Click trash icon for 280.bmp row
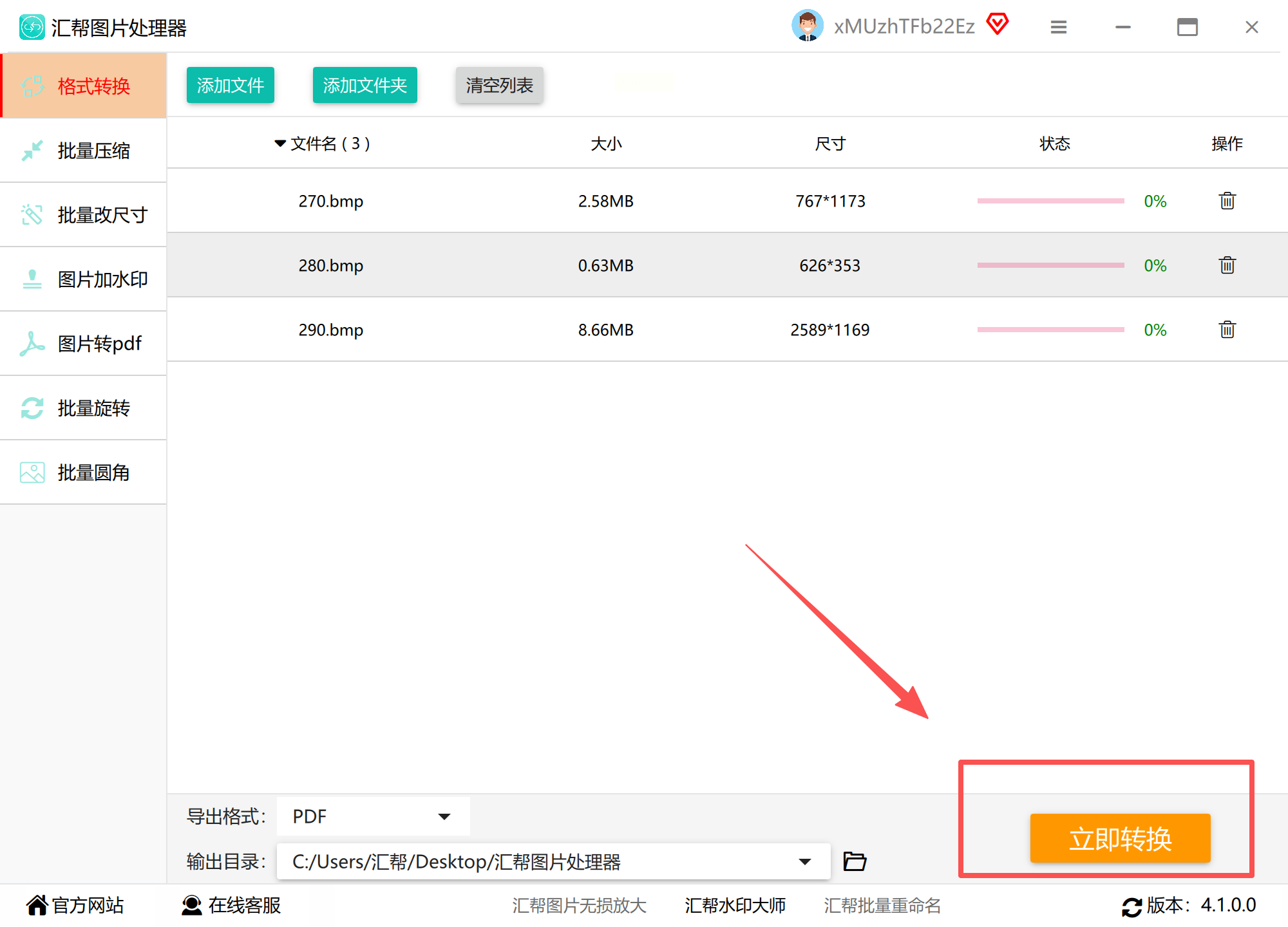 pos(1227,265)
